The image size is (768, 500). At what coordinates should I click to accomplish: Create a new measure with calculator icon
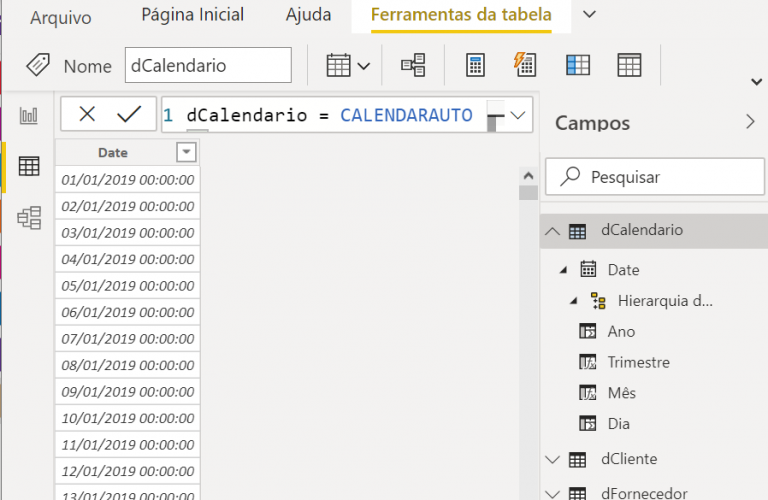click(x=476, y=66)
